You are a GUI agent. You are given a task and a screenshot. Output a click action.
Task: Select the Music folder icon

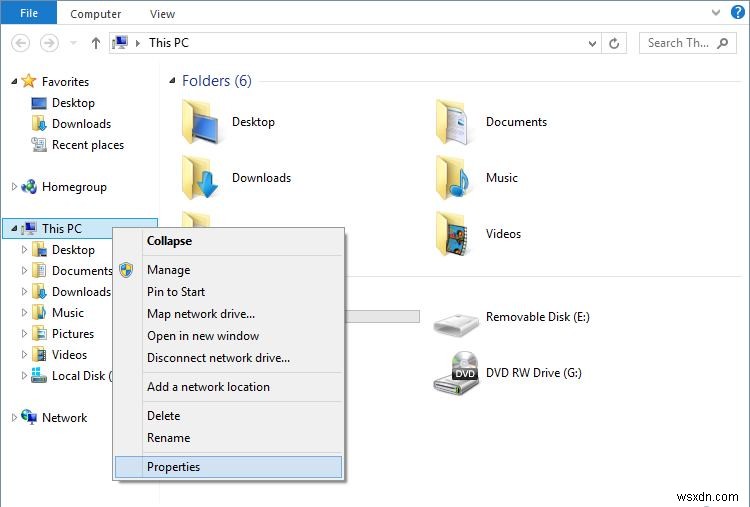453,177
